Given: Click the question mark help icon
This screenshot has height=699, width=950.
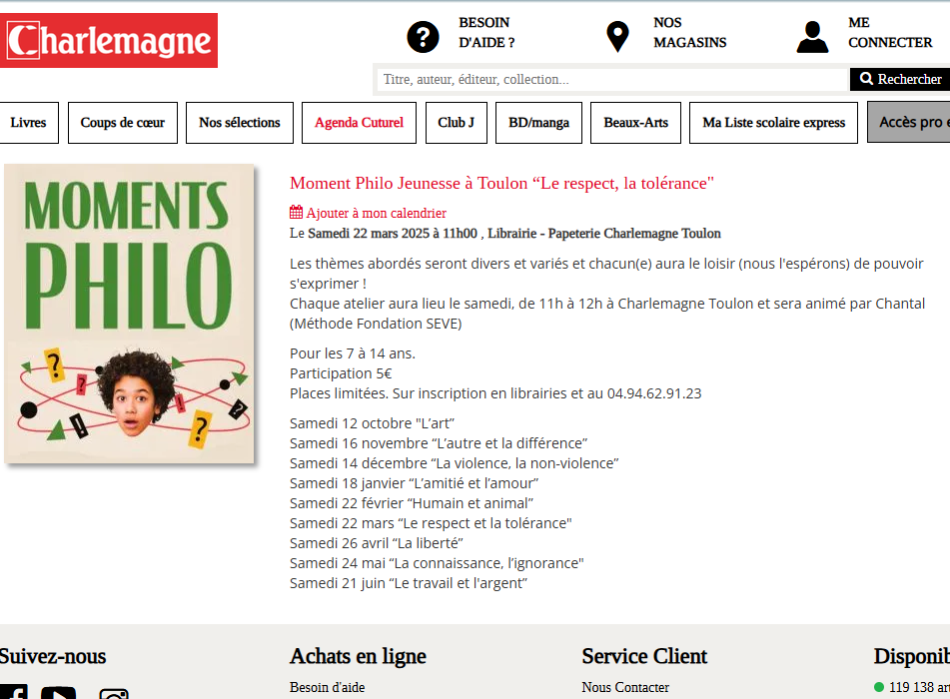Looking at the screenshot, I should (x=423, y=37).
